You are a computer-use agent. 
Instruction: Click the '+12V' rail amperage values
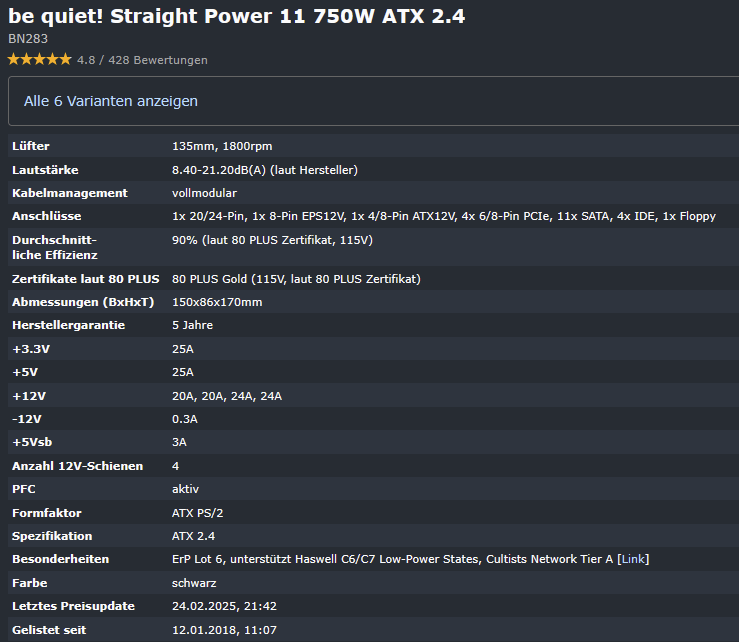tap(227, 396)
